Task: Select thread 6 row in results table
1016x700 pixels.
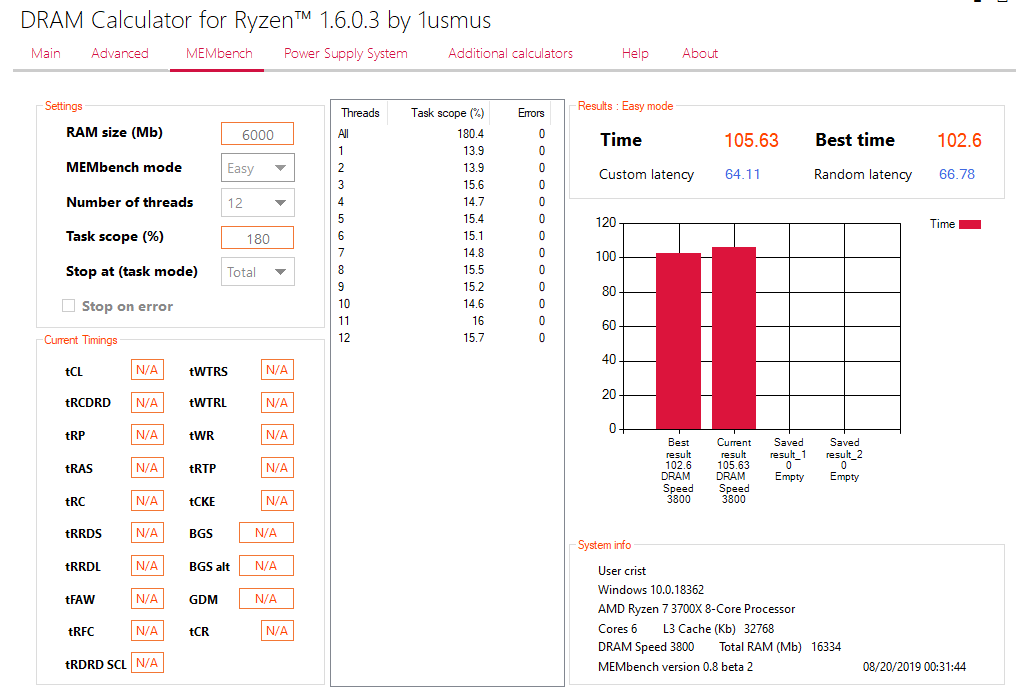Action: click(x=441, y=236)
